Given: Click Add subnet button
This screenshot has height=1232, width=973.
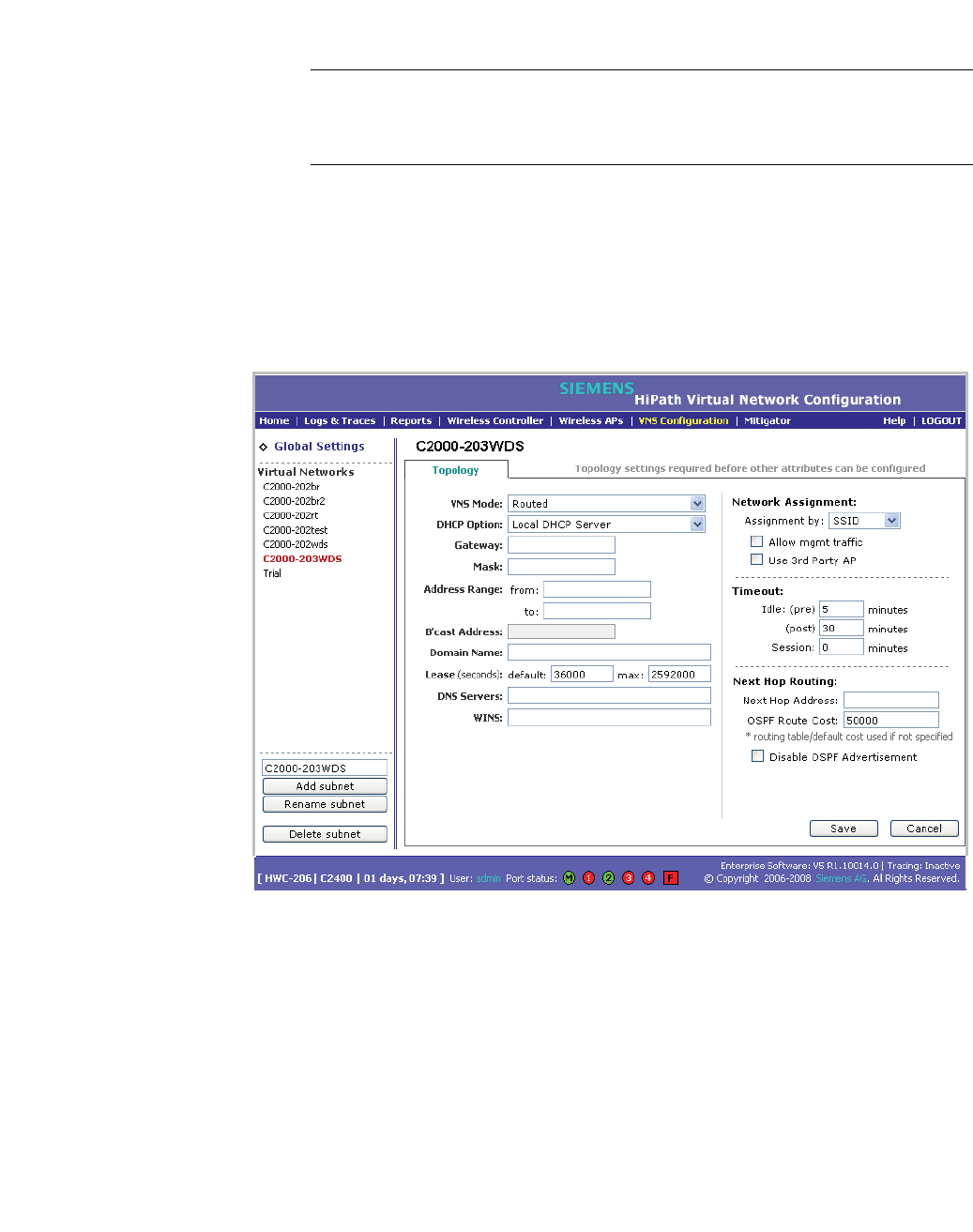Looking at the screenshot, I should click(325, 786).
